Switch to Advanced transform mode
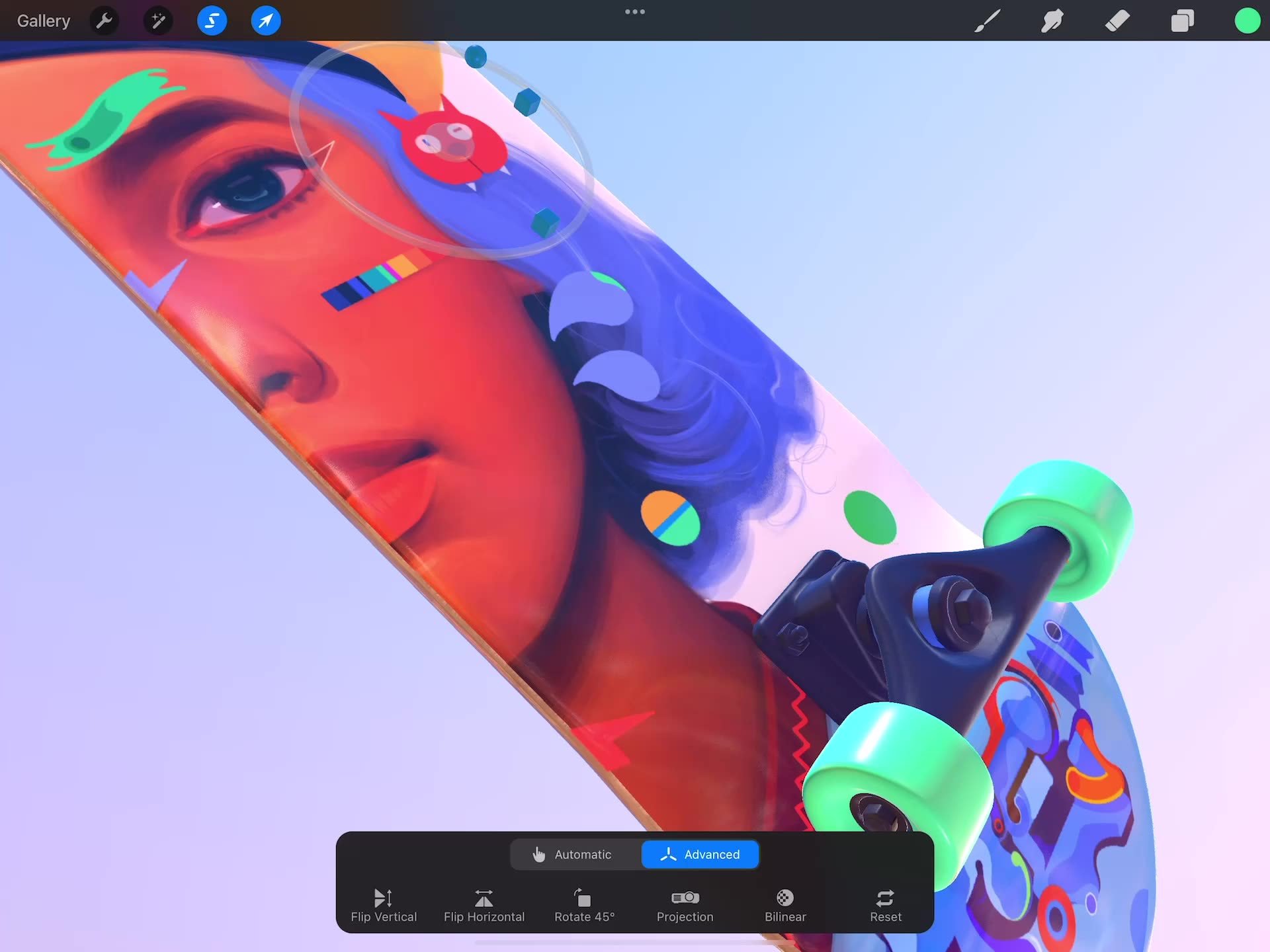Viewport: 1270px width, 952px height. pos(700,854)
